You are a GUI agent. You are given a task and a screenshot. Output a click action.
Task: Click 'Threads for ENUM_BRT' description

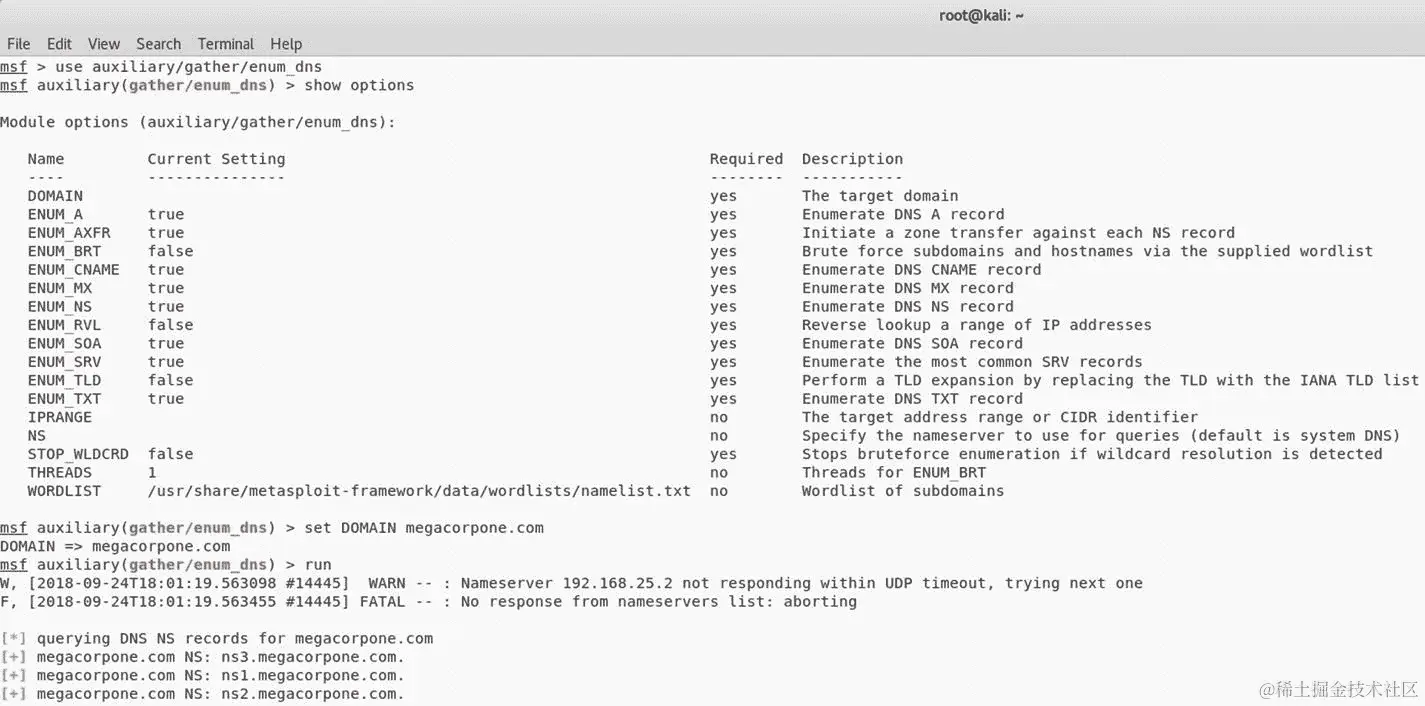pyautogui.click(x=894, y=473)
